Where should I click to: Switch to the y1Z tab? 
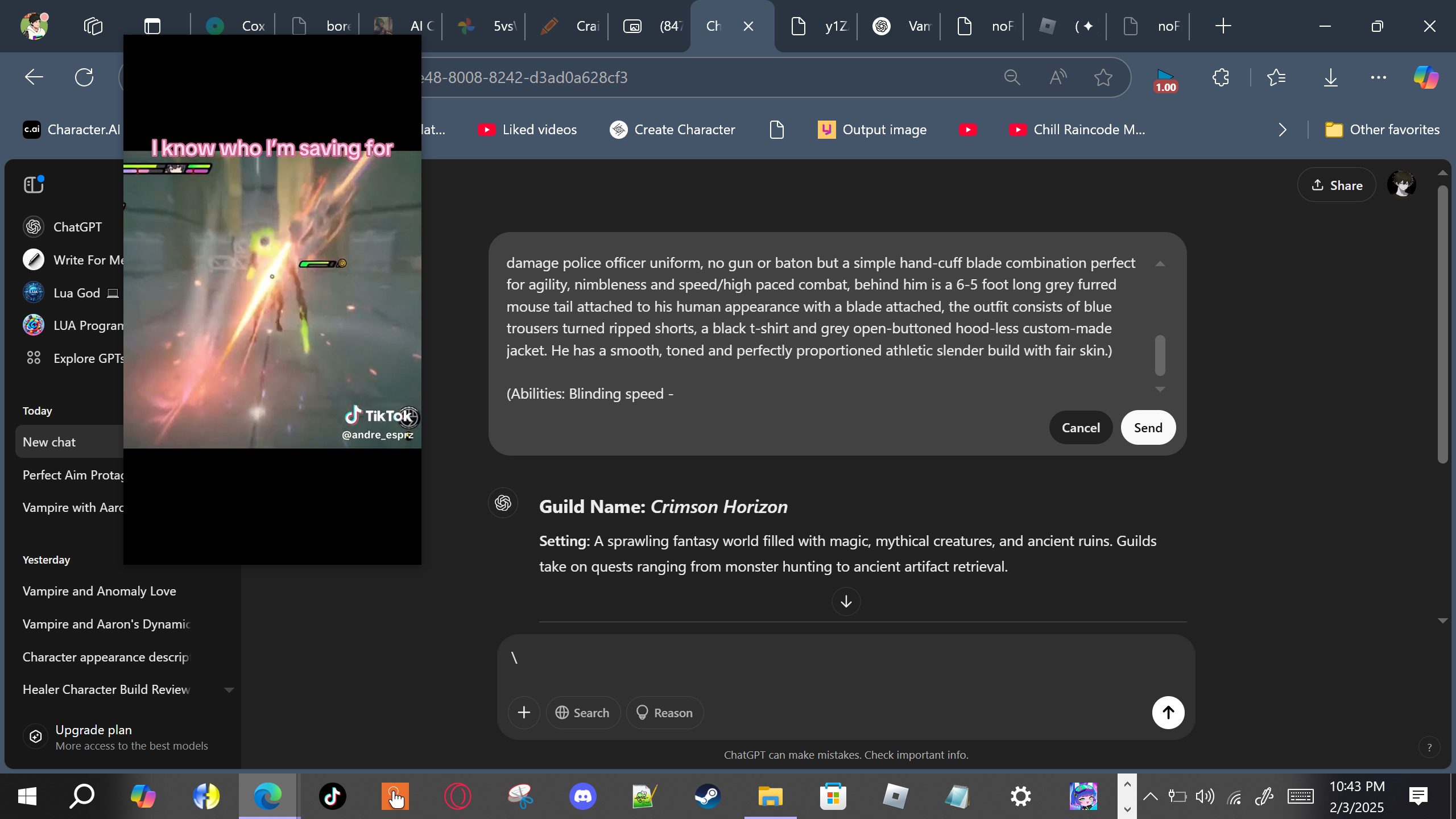pyautogui.click(x=818, y=26)
